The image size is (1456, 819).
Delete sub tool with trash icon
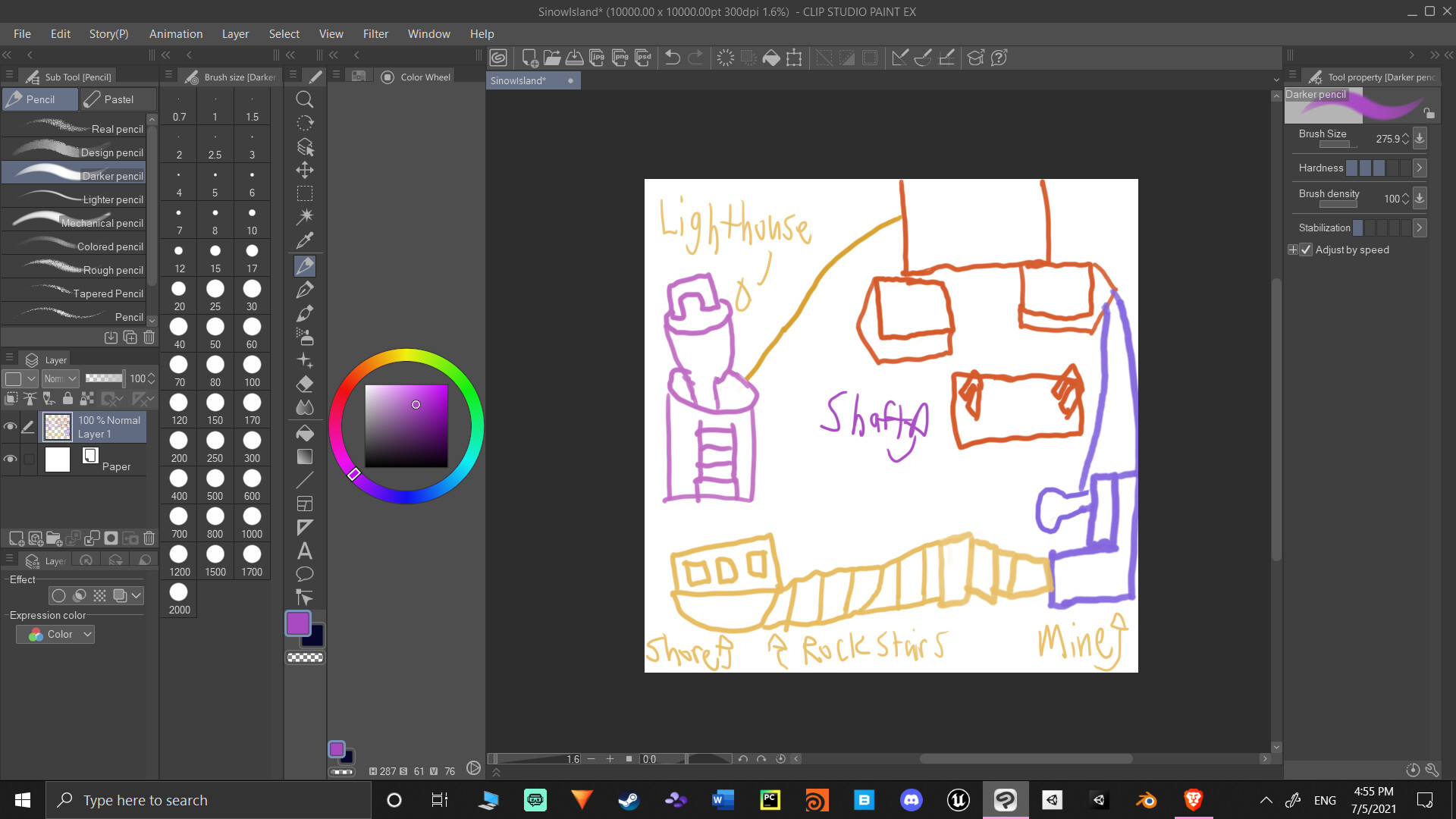pos(149,337)
